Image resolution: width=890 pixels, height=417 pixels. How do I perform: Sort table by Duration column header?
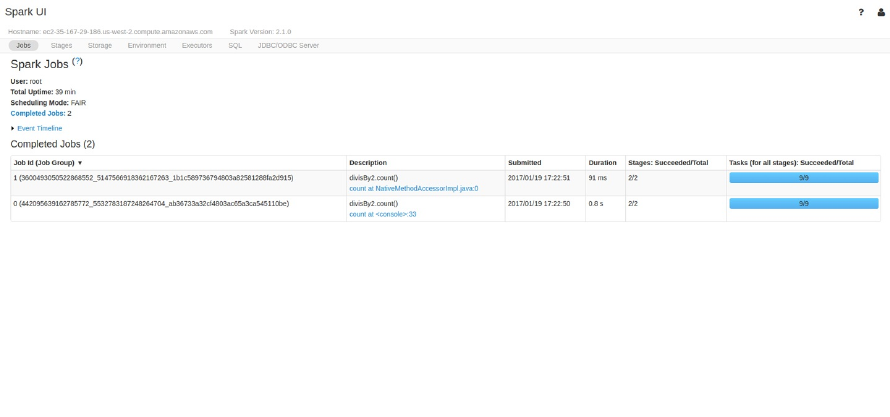602,162
